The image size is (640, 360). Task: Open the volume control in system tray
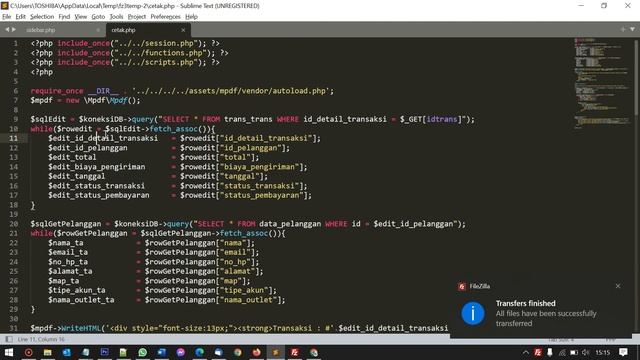tap(586, 353)
